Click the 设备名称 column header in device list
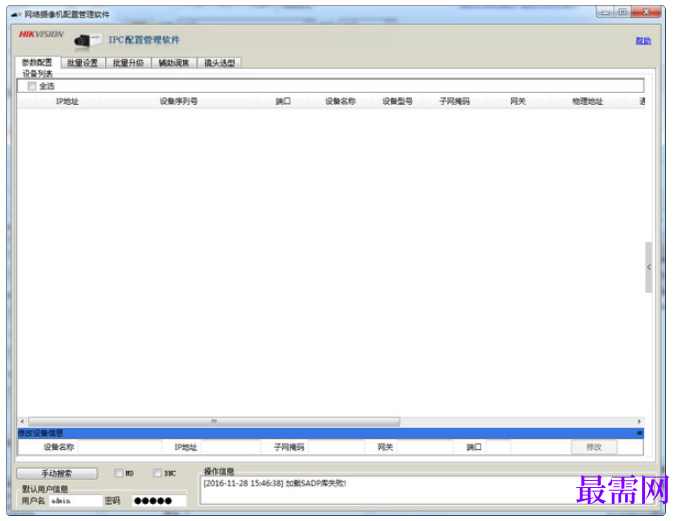 (340, 101)
